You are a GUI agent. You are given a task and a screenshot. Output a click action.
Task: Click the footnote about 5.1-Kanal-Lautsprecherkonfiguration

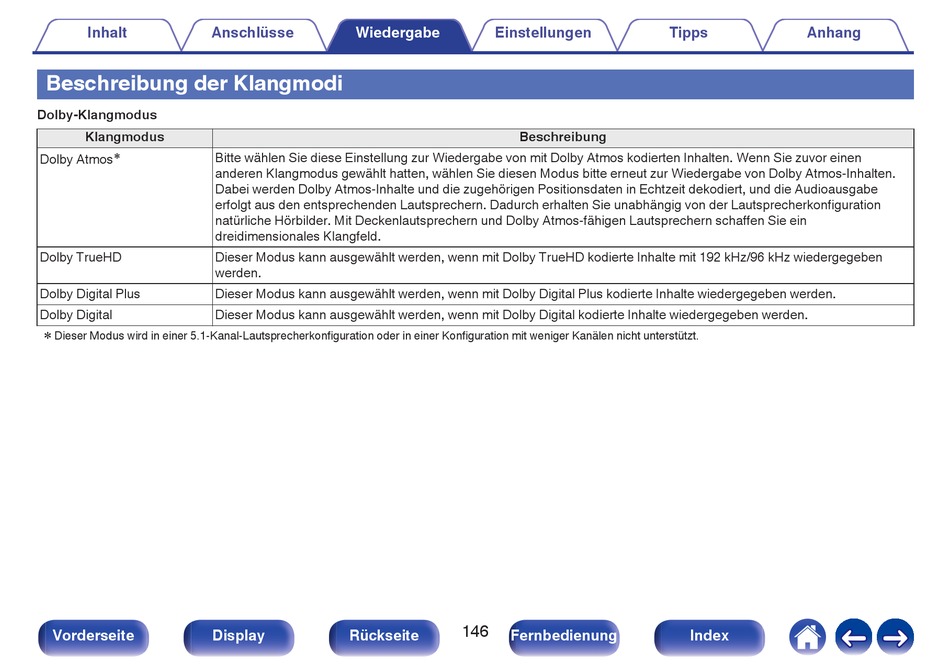click(x=371, y=336)
